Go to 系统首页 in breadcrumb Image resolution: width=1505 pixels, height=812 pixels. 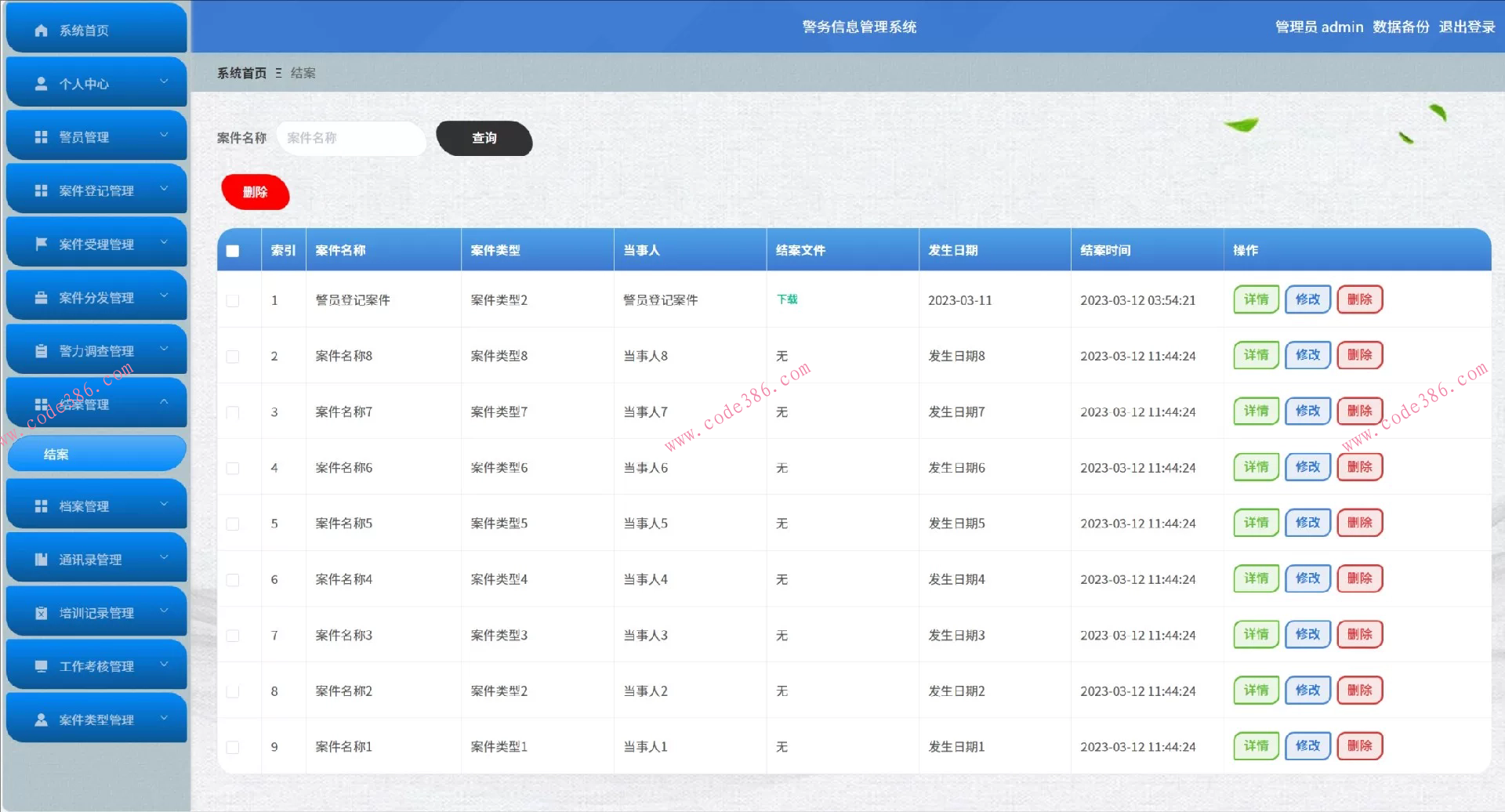[x=240, y=72]
